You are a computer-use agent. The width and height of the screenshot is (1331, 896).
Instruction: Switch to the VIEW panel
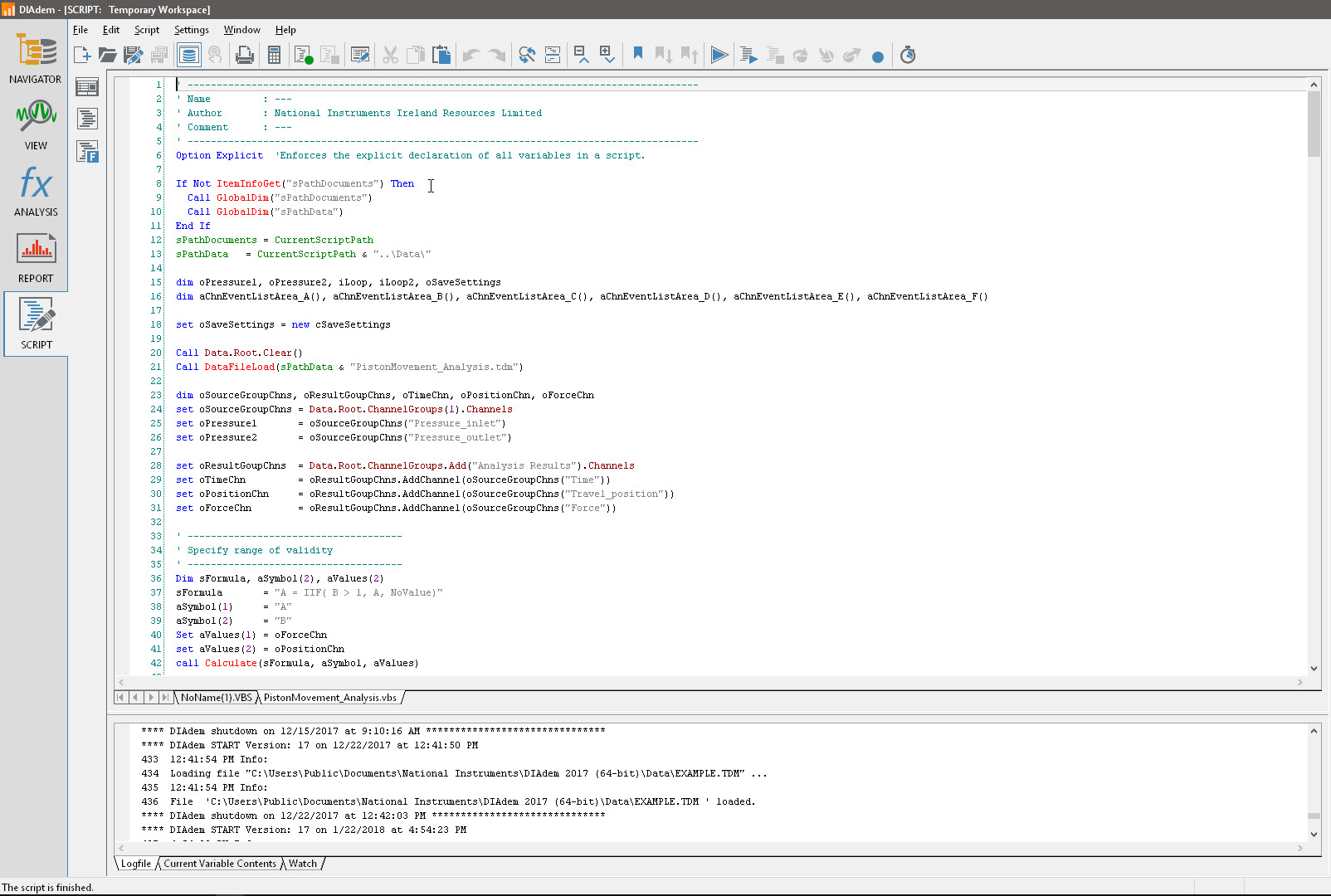point(35,124)
